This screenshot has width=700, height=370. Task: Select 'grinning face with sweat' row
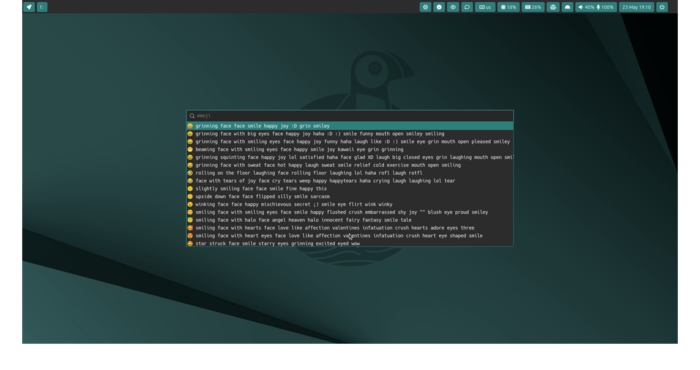click(x=350, y=165)
